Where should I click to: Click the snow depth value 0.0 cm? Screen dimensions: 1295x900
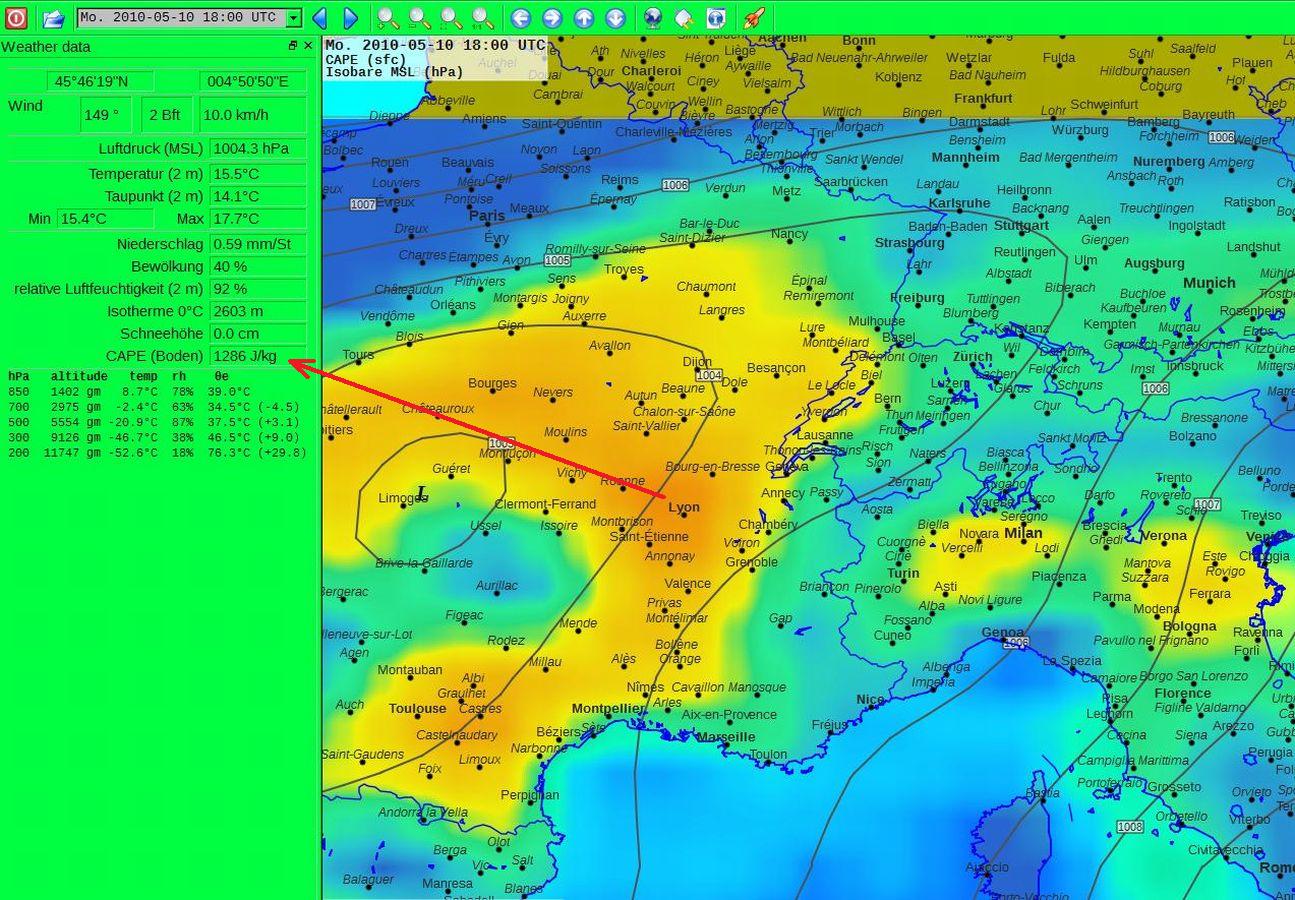coord(258,334)
